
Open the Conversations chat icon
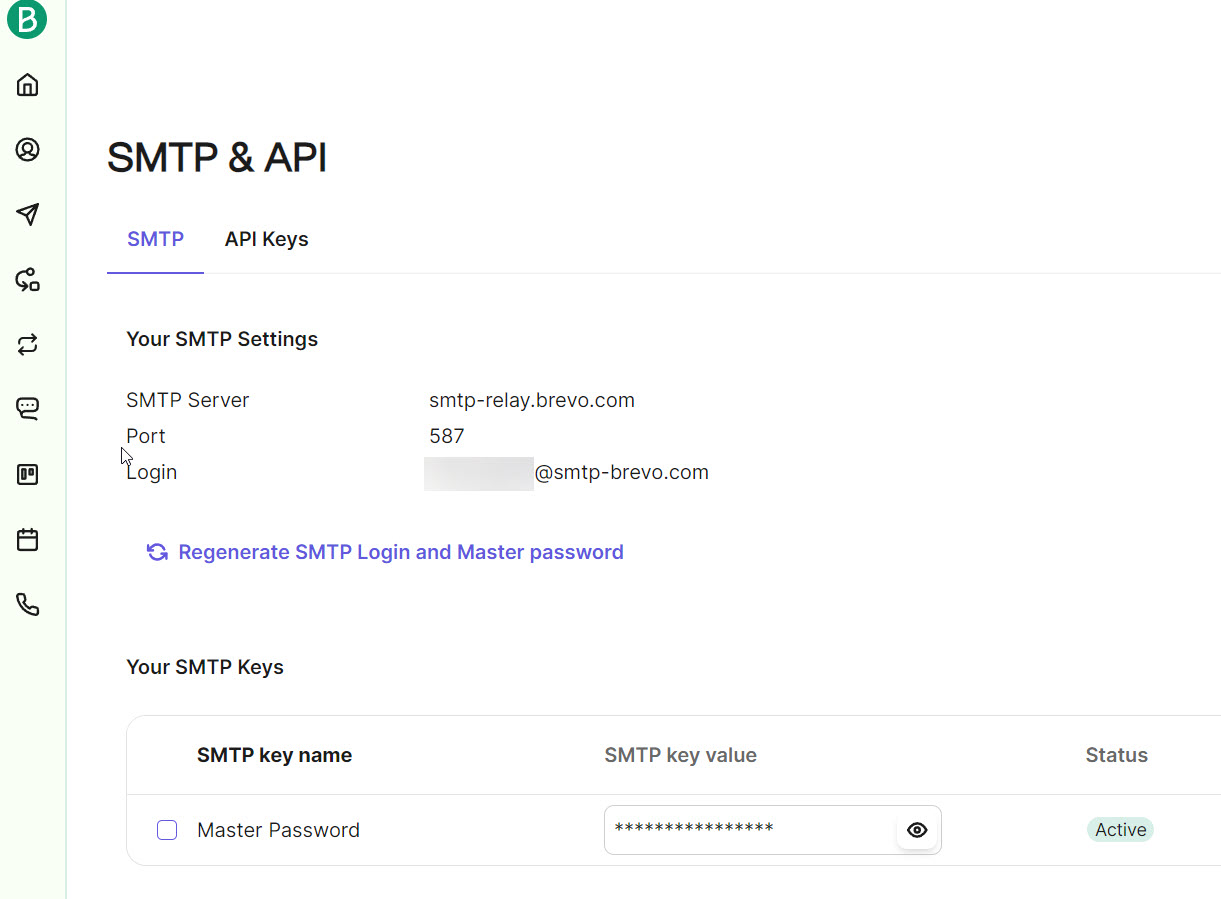tap(28, 409)
